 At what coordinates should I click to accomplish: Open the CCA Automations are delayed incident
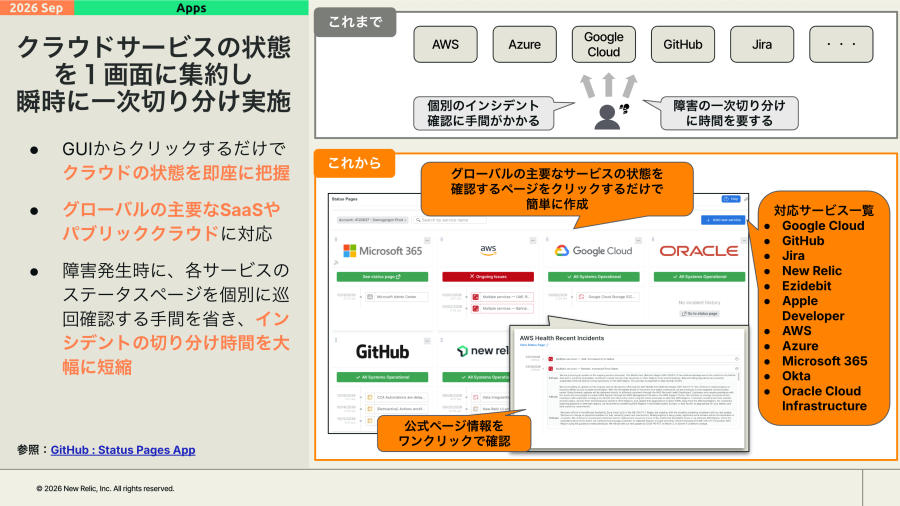tap(397, 397)
